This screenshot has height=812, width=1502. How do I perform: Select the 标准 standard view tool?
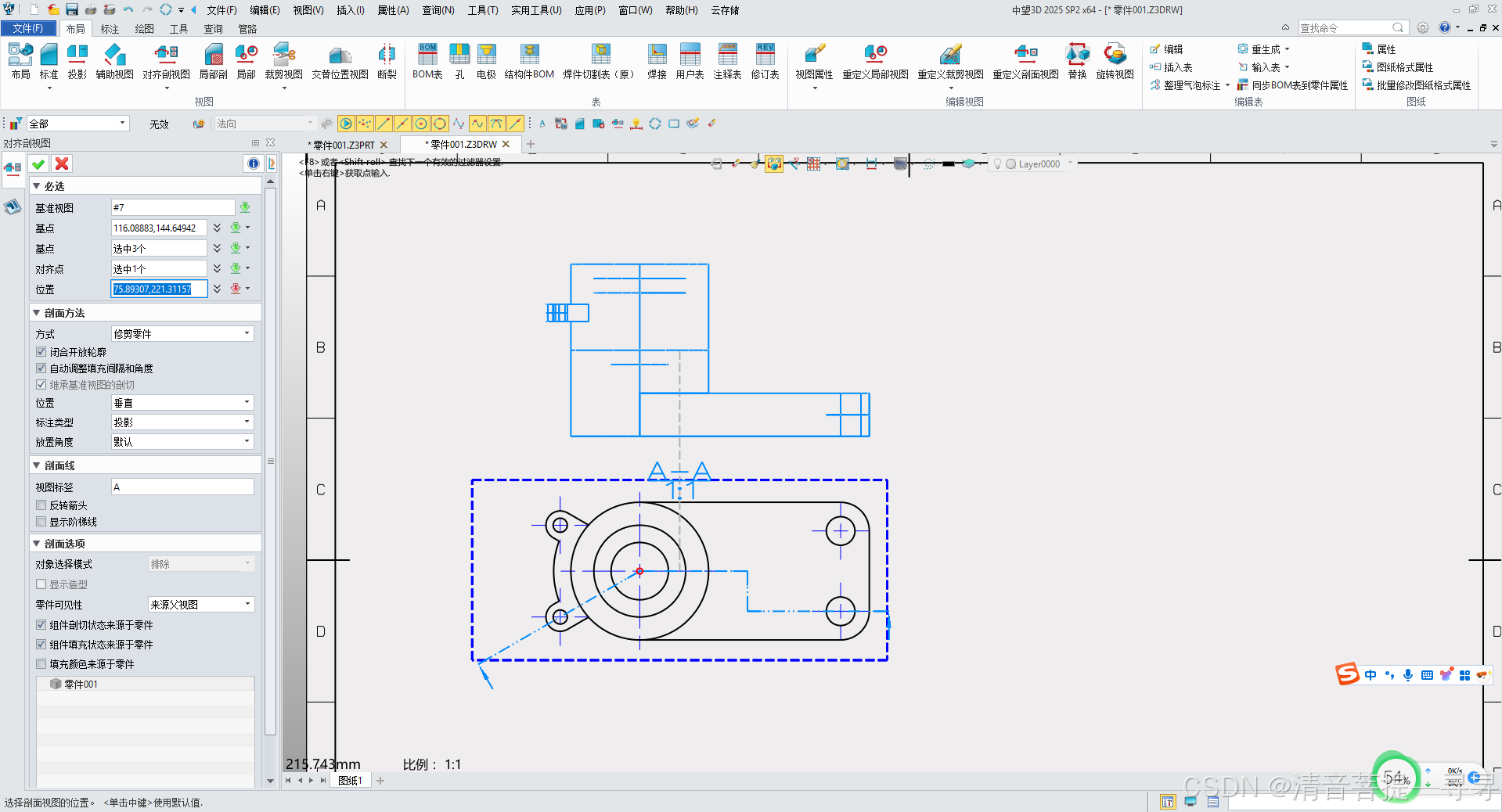[x=49, y=61]
